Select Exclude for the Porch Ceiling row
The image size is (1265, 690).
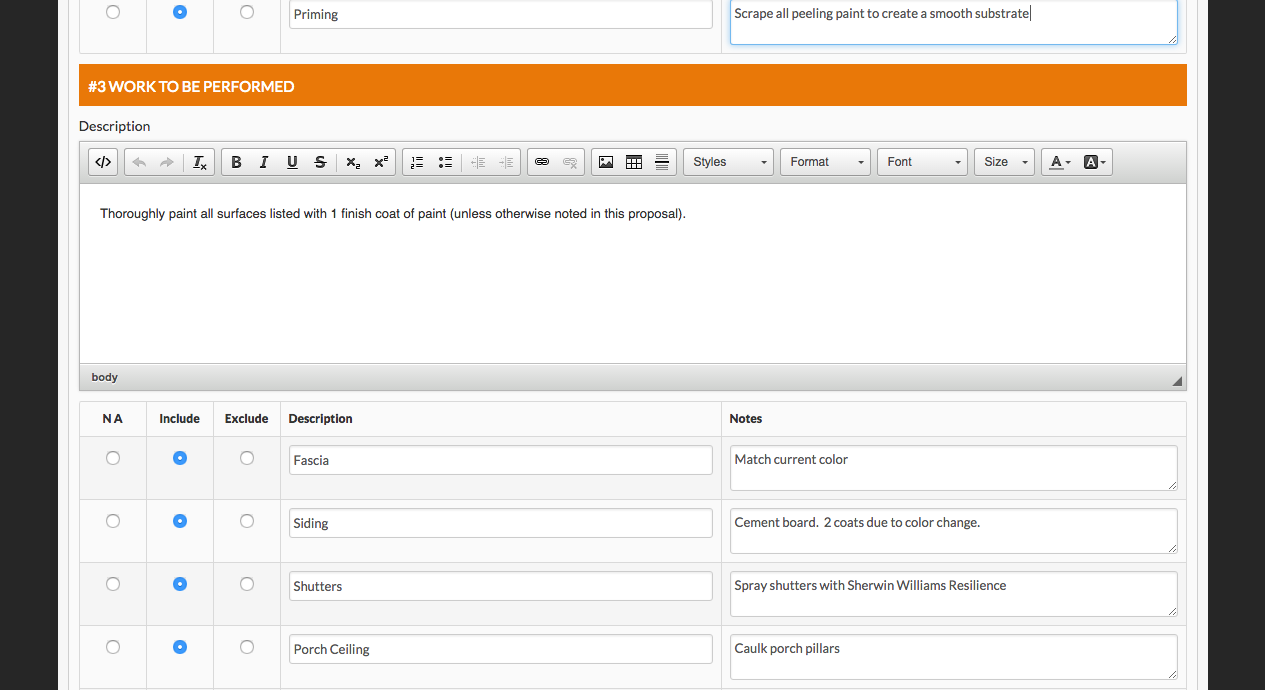(x=247, y=647)
